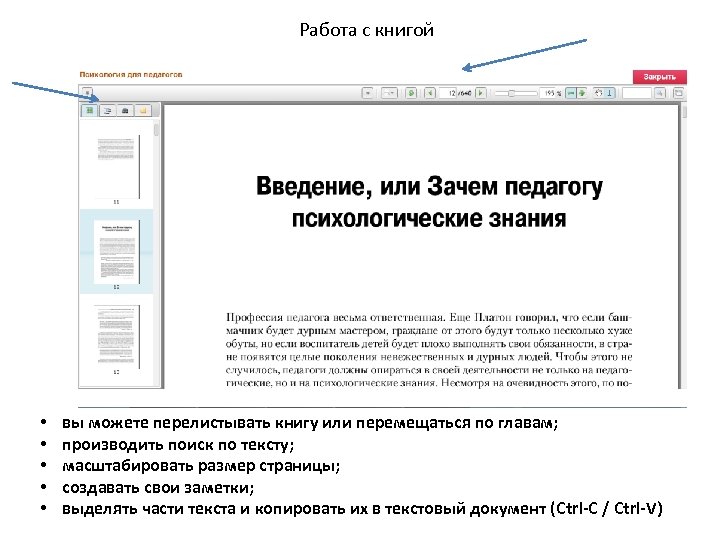The height and width of the screenshot is (540, 720).
Task: Open the table of contents tab
Action: click(107, 110)
